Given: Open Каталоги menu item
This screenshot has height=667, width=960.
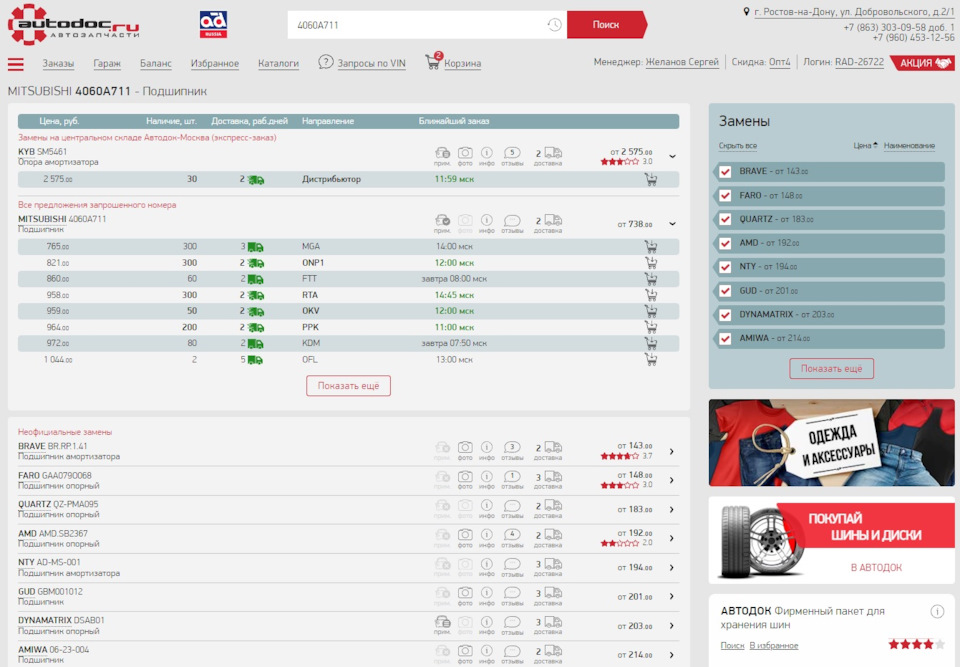Looking at the screenshot, I should [x=279, y=63].
